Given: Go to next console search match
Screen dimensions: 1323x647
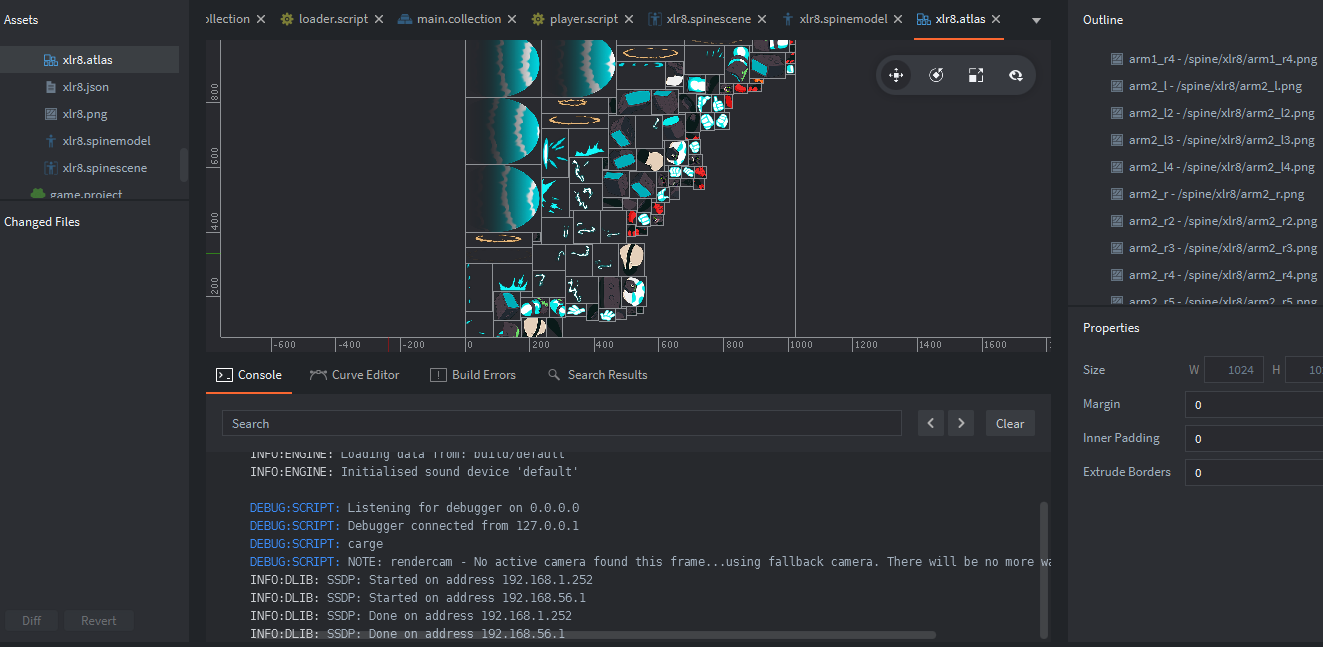Looking at the screenshot, I should 961,423.
